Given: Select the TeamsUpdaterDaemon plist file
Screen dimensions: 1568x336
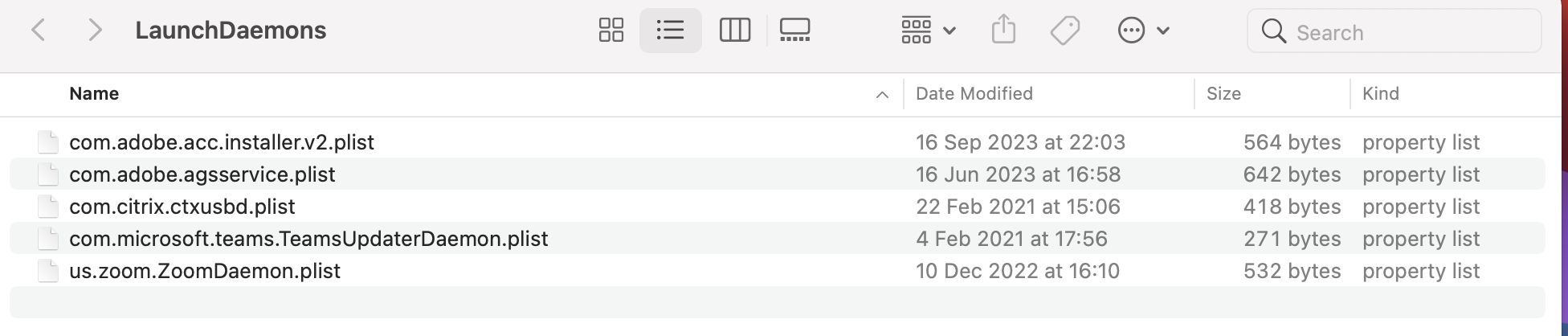Looking at the screenshot, I should pyautogui.click(x=308, y=239).
